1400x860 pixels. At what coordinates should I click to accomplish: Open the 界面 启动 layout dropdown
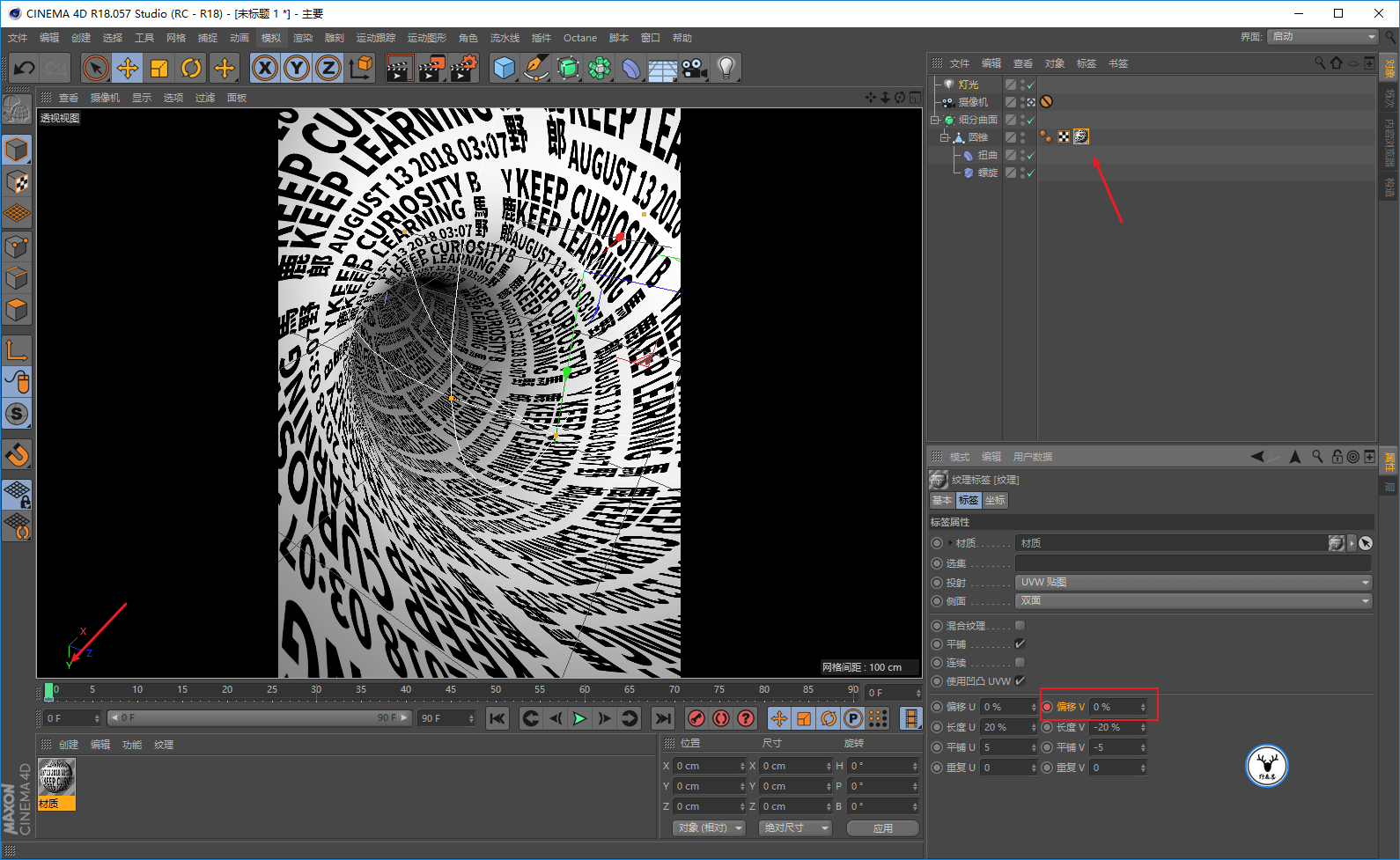(x=1323, y=36)
